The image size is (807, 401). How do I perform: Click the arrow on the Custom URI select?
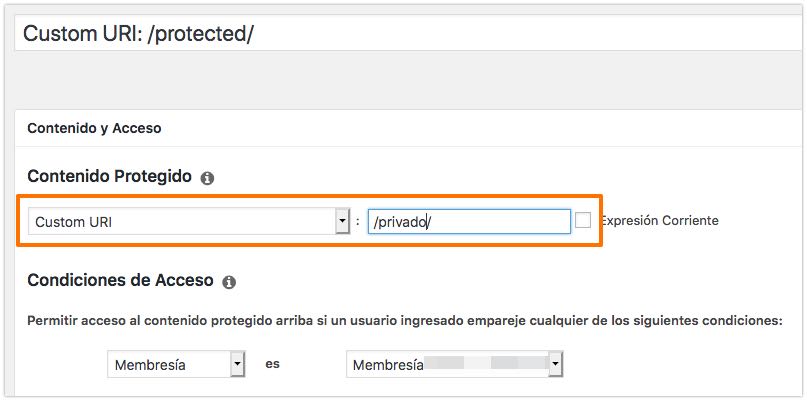point(343,222)
